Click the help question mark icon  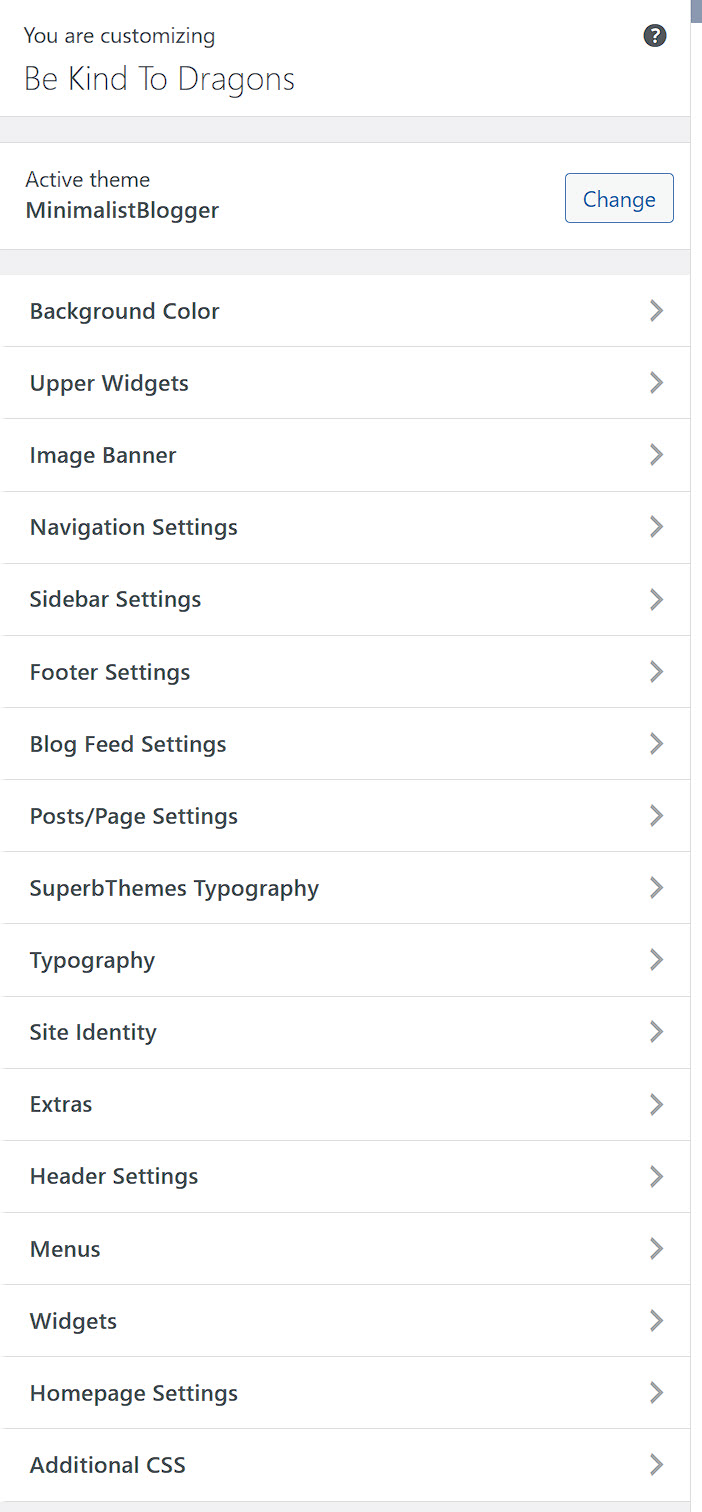coord(655,36)
